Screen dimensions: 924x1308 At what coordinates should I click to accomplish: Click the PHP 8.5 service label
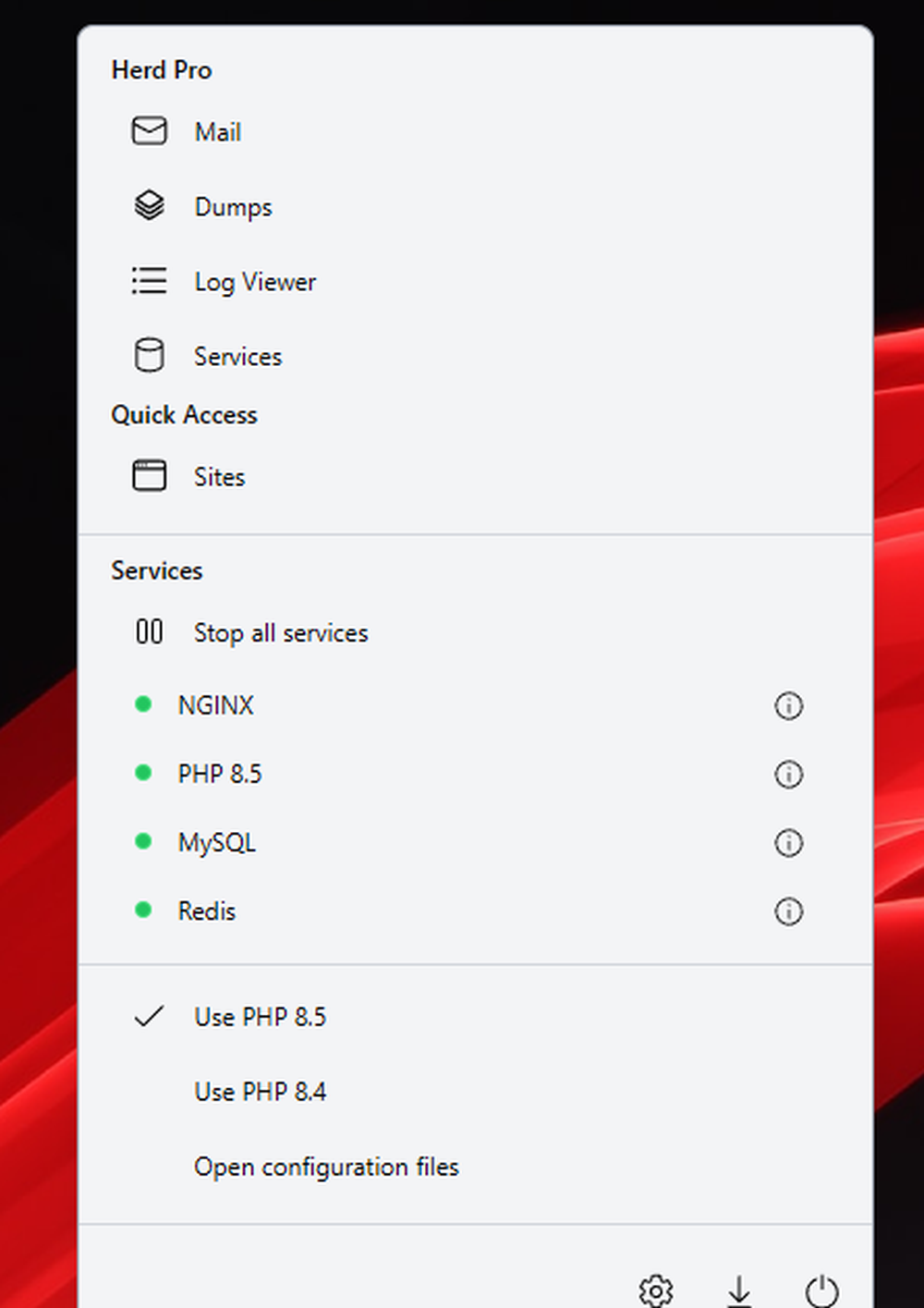(219, 774)
